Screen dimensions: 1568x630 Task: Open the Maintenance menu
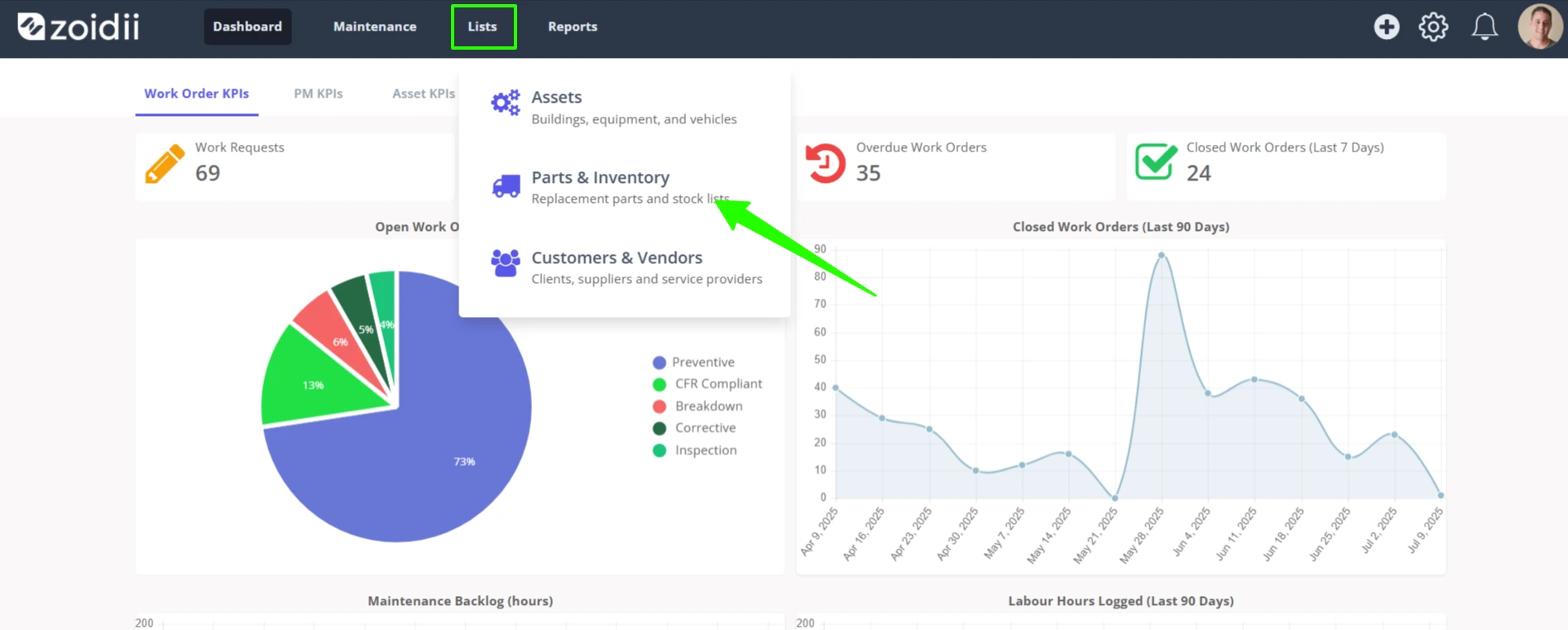click(375, 26)
